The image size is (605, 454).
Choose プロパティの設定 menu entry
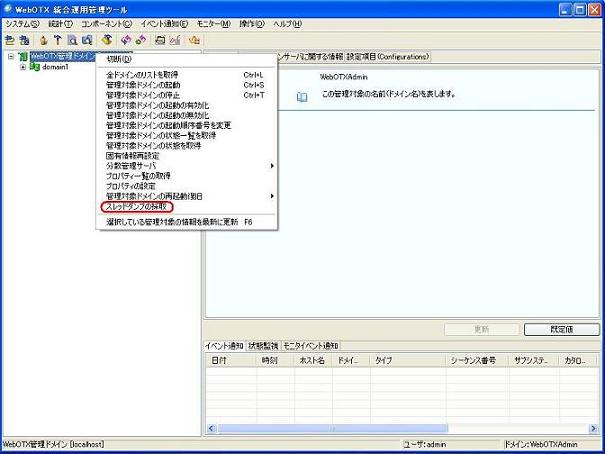tap(187, 186)
